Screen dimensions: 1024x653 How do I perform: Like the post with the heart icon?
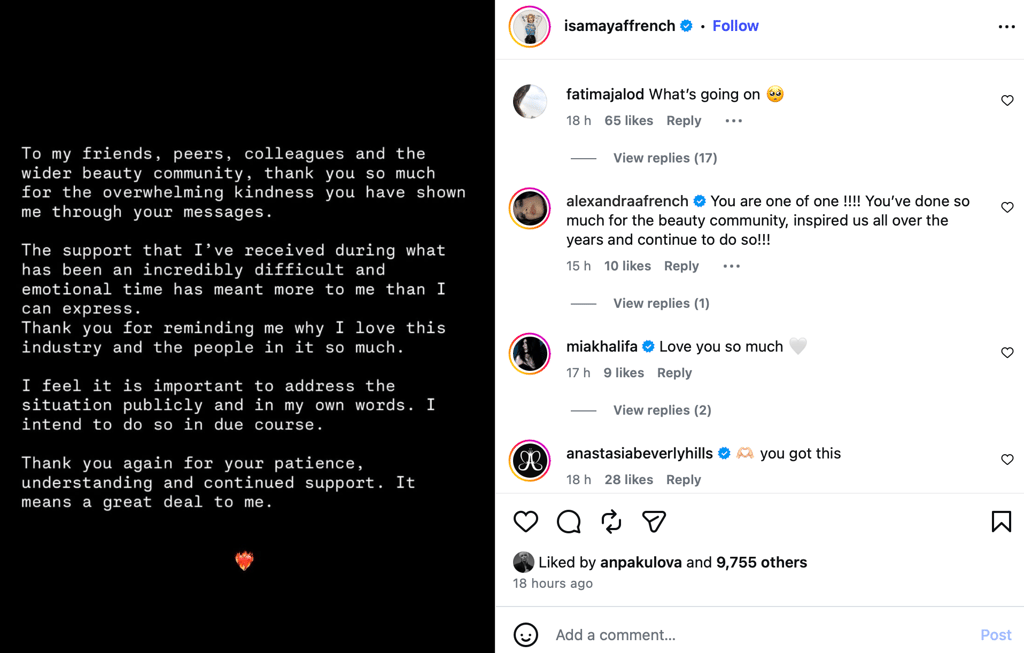tap(526, 522)
